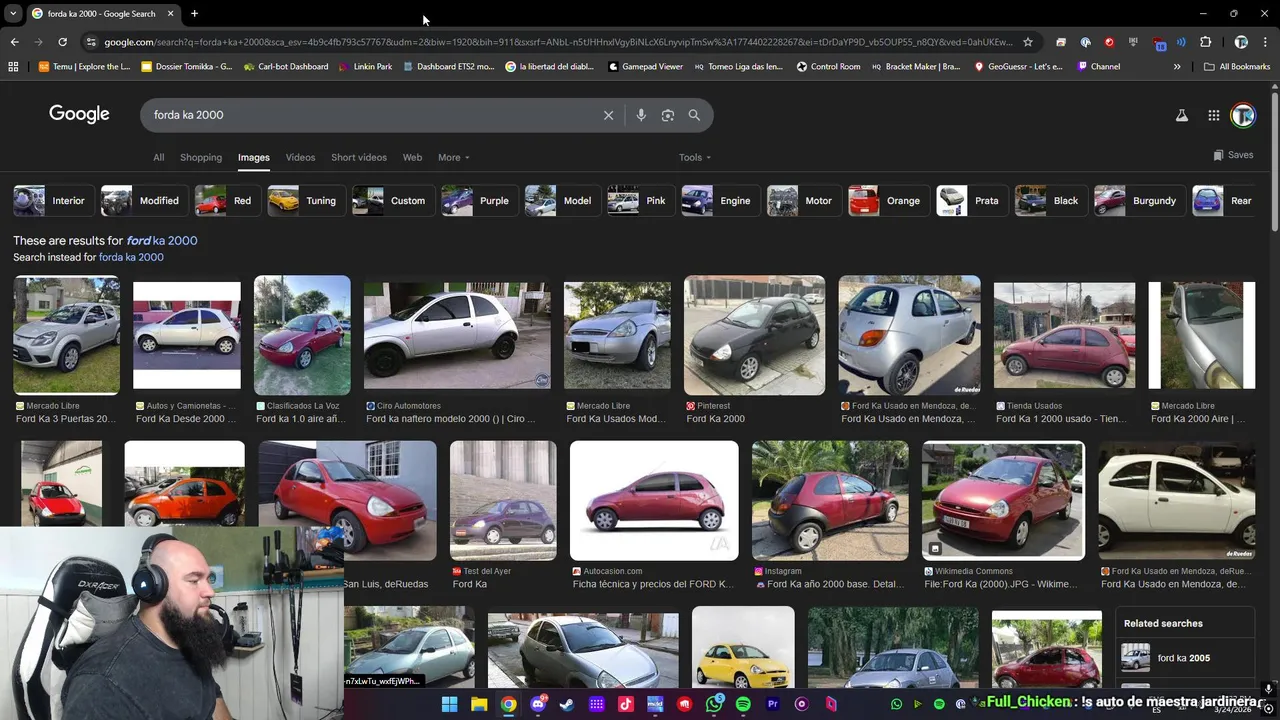Screen dimensions: 1280x720
Task: Close the forda ka 2000 browser tab
Action: pos(170,13)
